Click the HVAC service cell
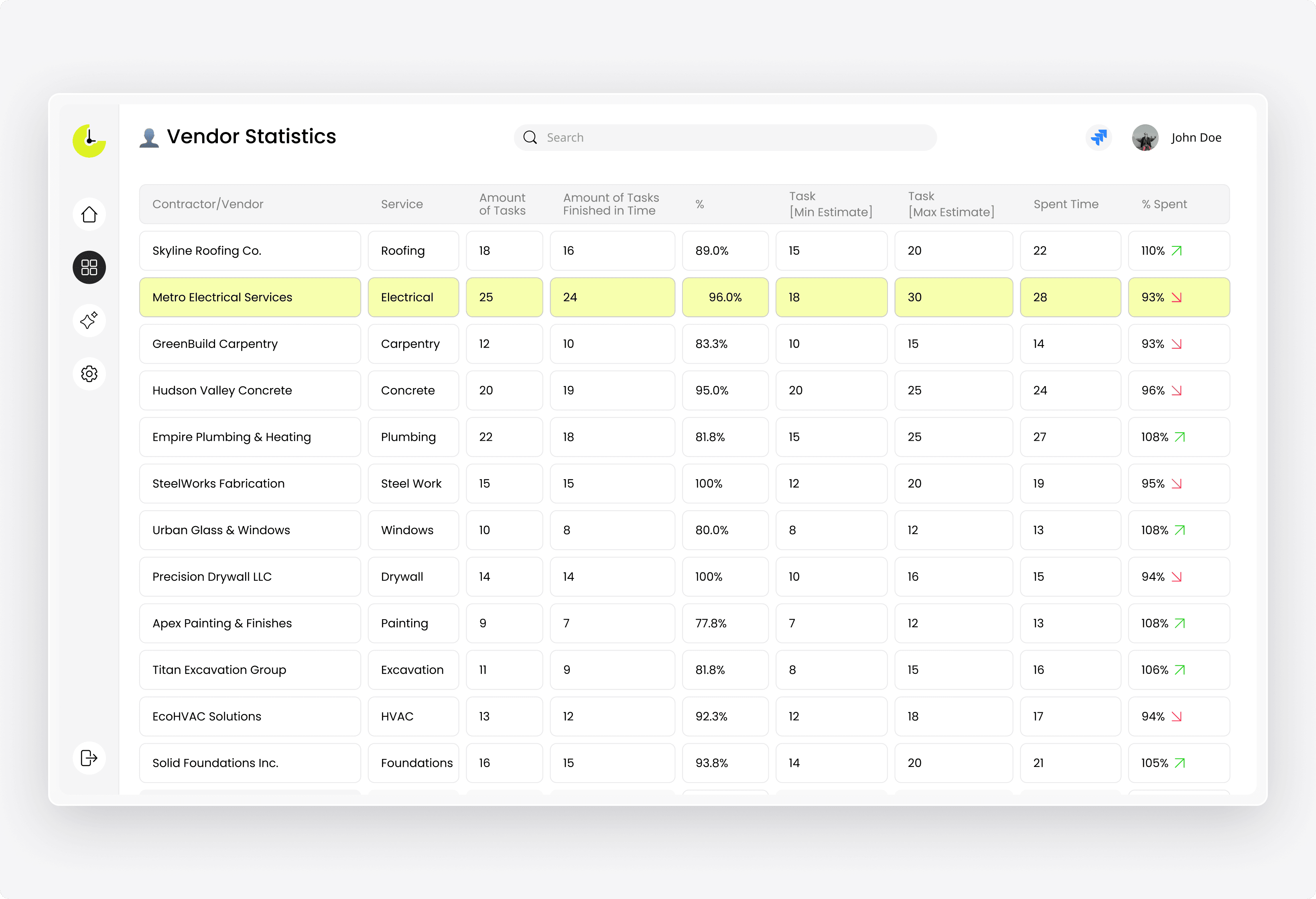The height and width of the screenshot is (899, 1316). click(x=413, y=717)
